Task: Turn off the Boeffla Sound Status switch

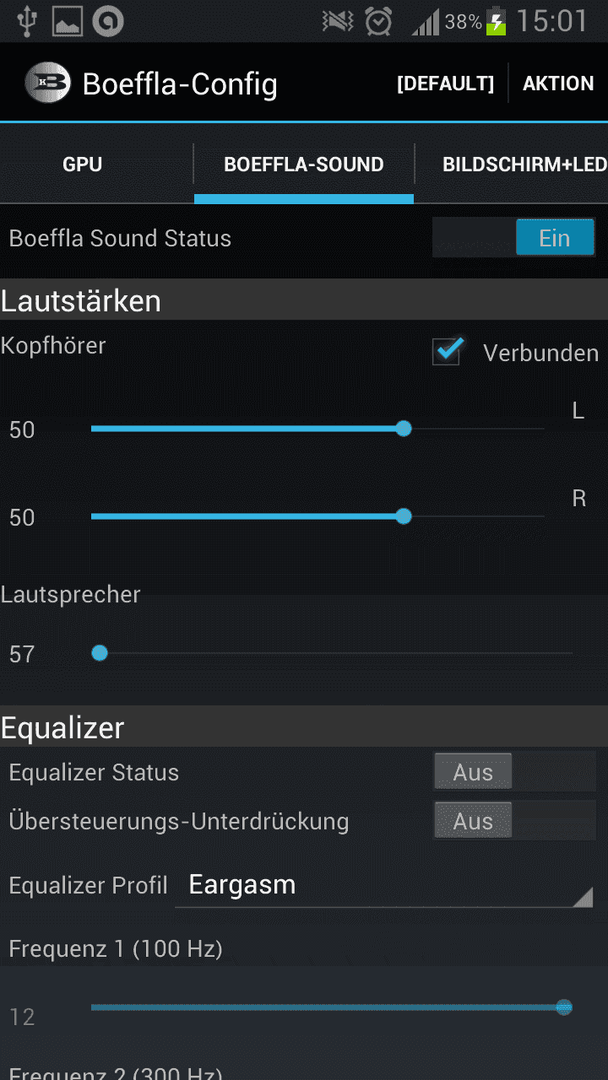Action: click(514, 238)
